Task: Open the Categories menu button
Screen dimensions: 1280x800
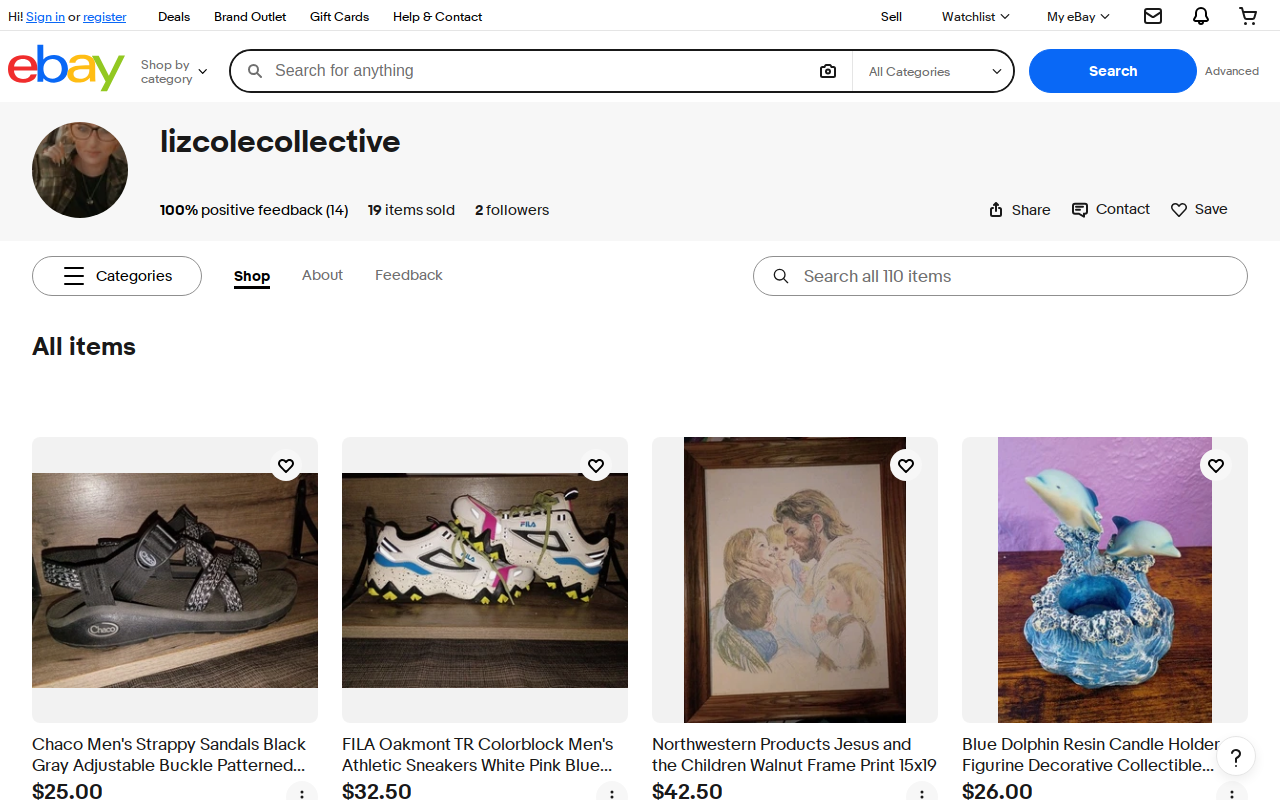Action: pos(117,276)
